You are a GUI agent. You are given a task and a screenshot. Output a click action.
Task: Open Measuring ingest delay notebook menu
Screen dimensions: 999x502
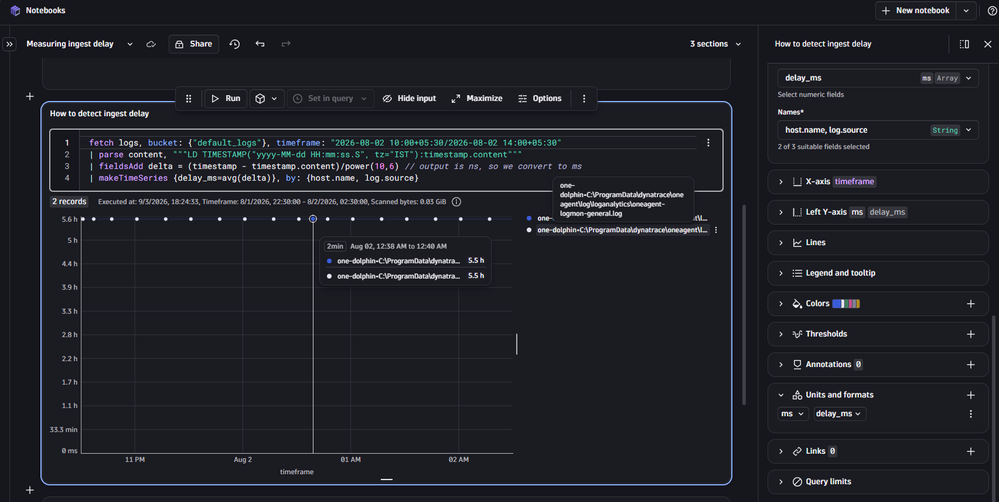(x=129, y=44)
